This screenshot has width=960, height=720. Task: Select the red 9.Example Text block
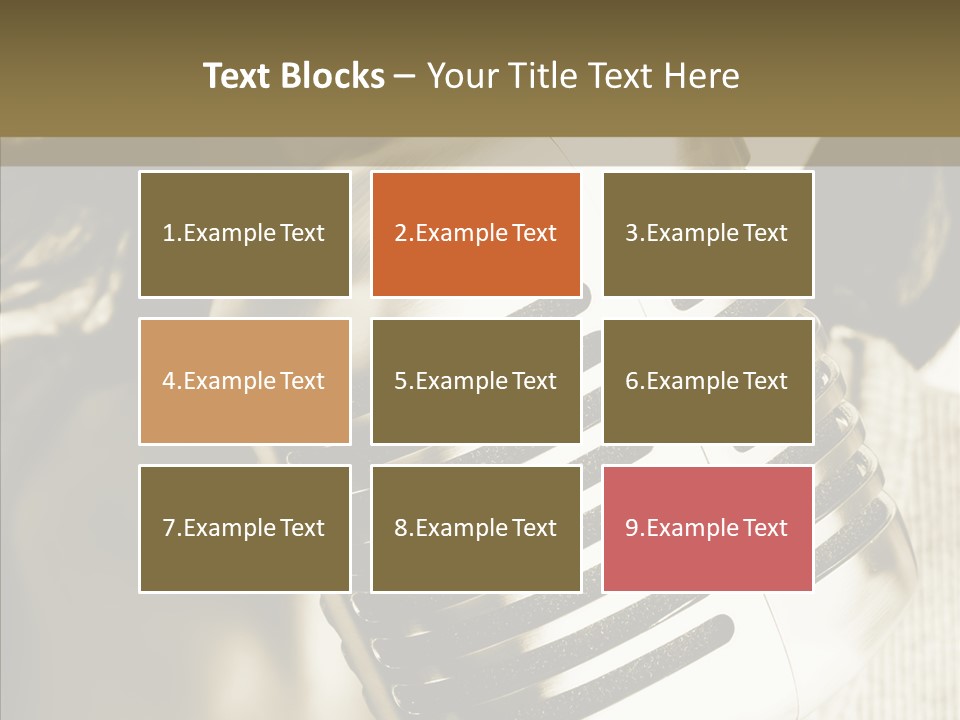point(708,528)
